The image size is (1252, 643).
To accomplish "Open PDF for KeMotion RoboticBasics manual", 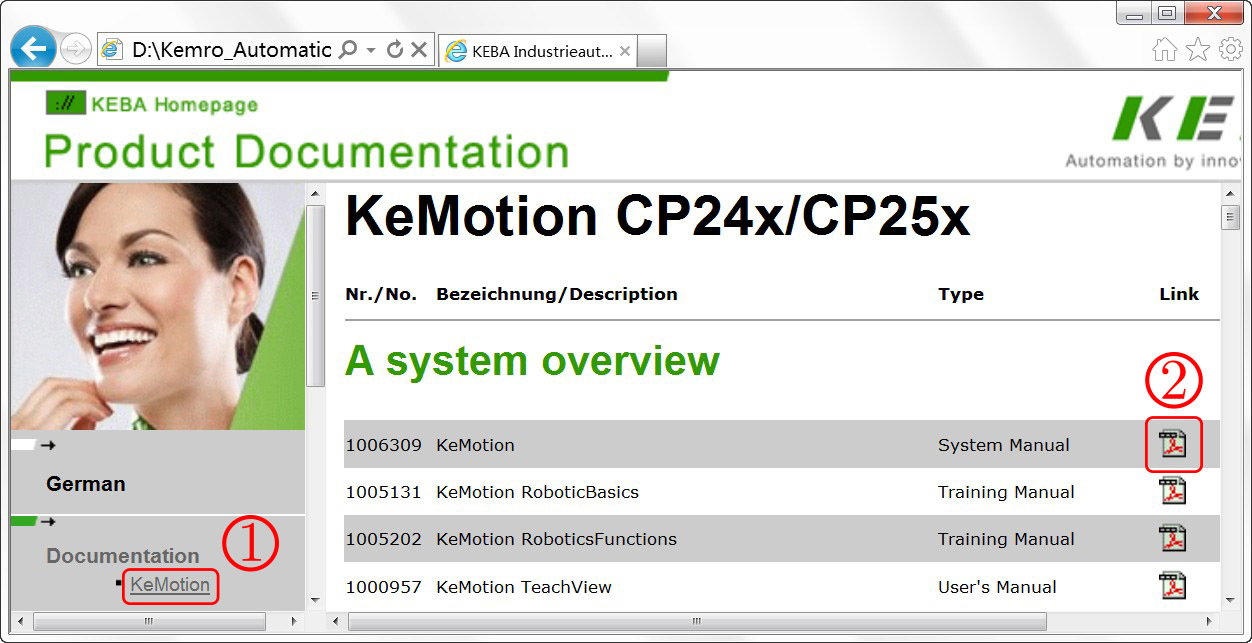I will [1172, 491].
